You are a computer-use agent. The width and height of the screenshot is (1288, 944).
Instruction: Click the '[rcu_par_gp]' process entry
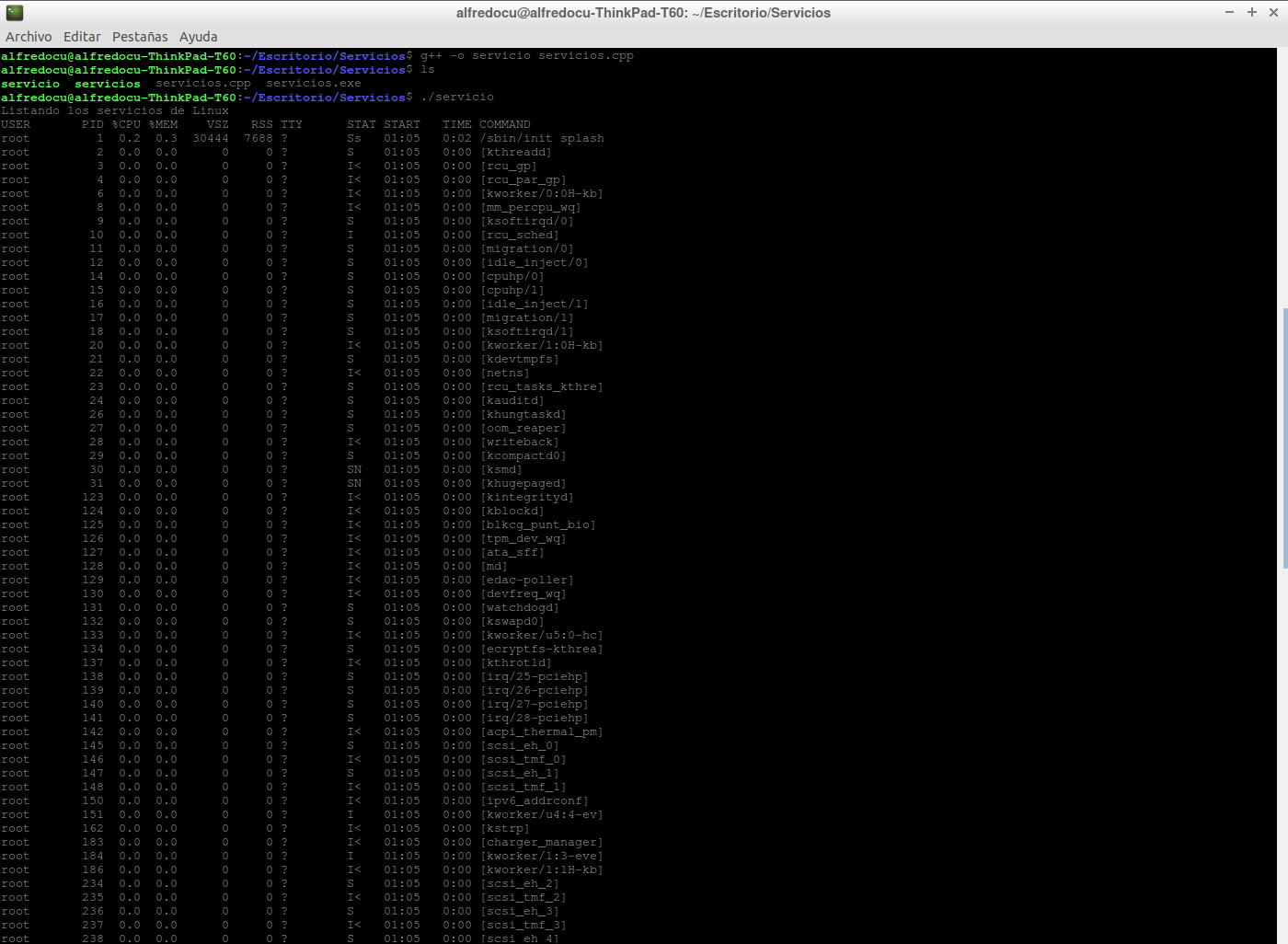(x=523, y=180)
